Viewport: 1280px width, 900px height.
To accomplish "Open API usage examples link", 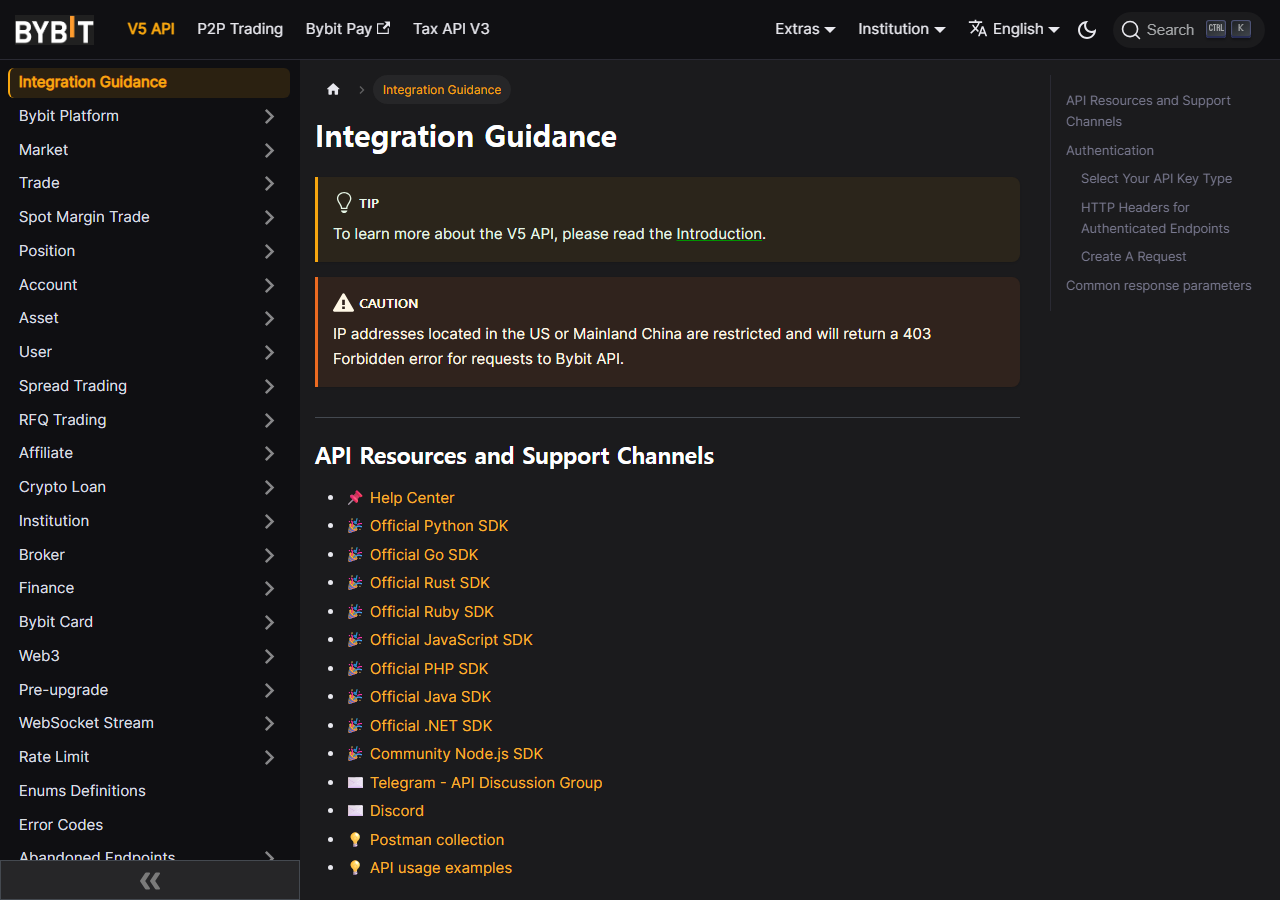I will coord(441,868).
